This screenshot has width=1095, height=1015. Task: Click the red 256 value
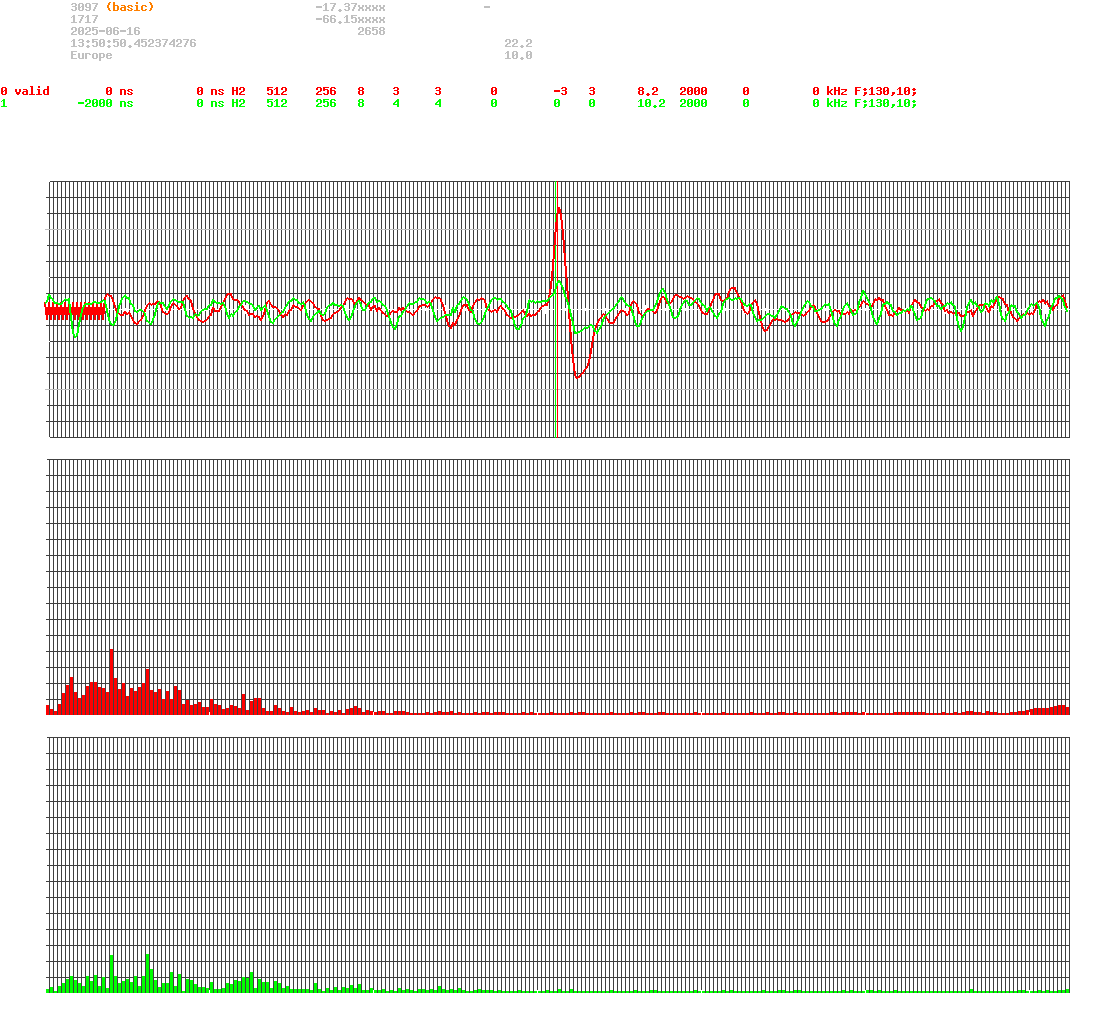[x=326, y=92]
